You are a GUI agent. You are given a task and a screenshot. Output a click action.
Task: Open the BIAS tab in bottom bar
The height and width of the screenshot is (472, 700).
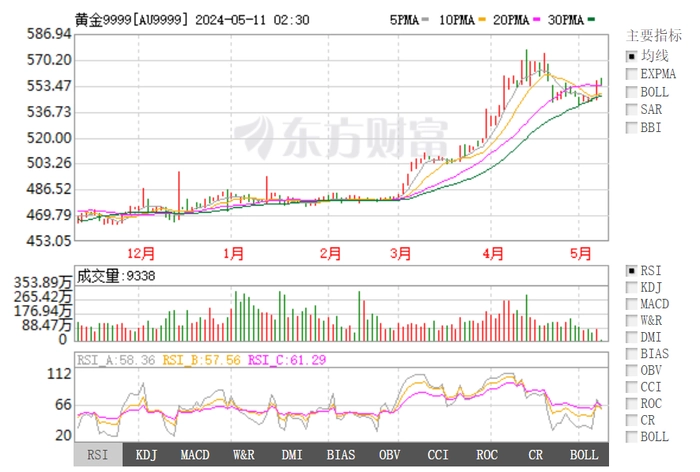[341, 455]
